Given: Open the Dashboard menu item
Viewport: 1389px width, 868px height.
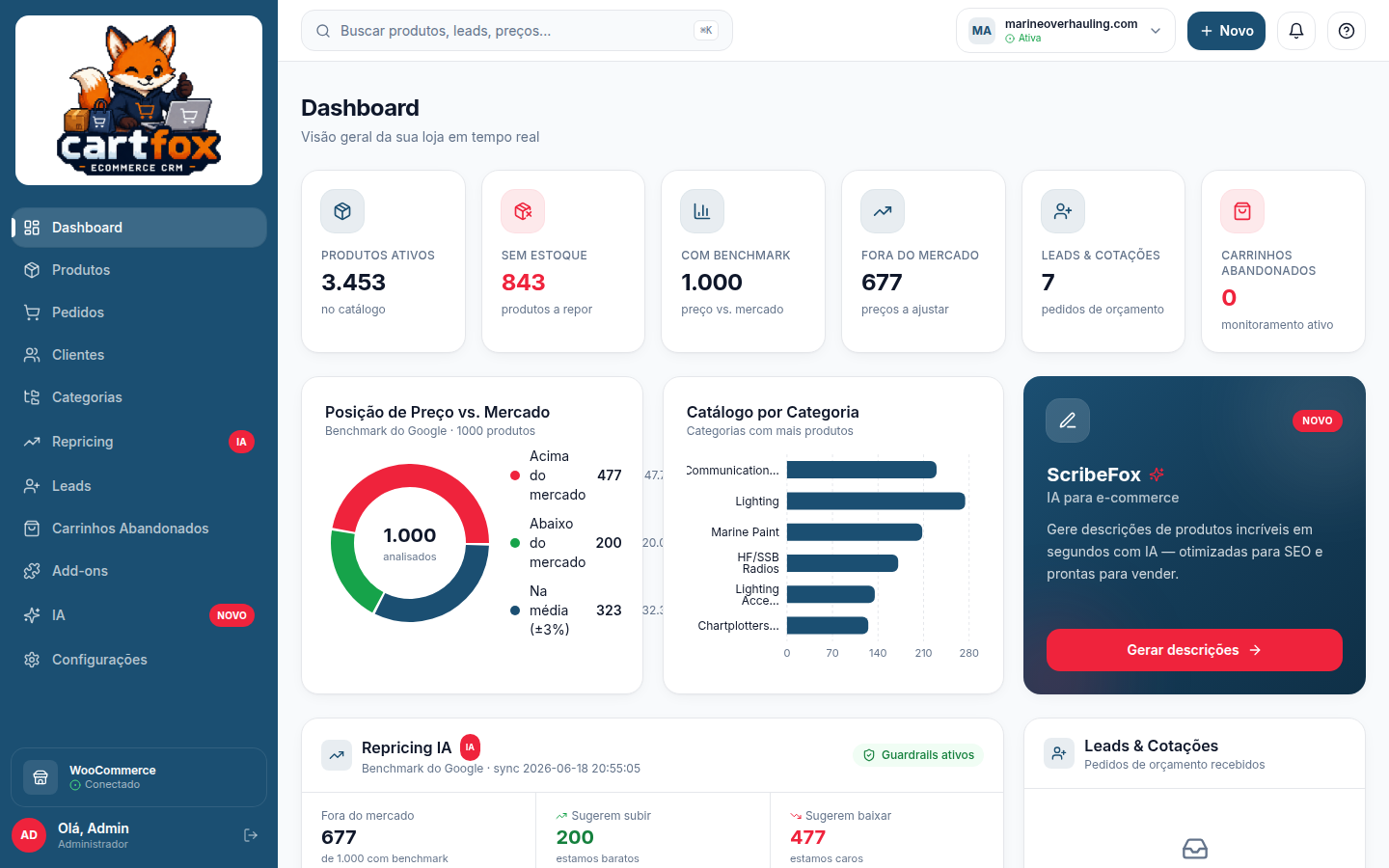Looking at the screenshot, I should [x=139, y=228].
